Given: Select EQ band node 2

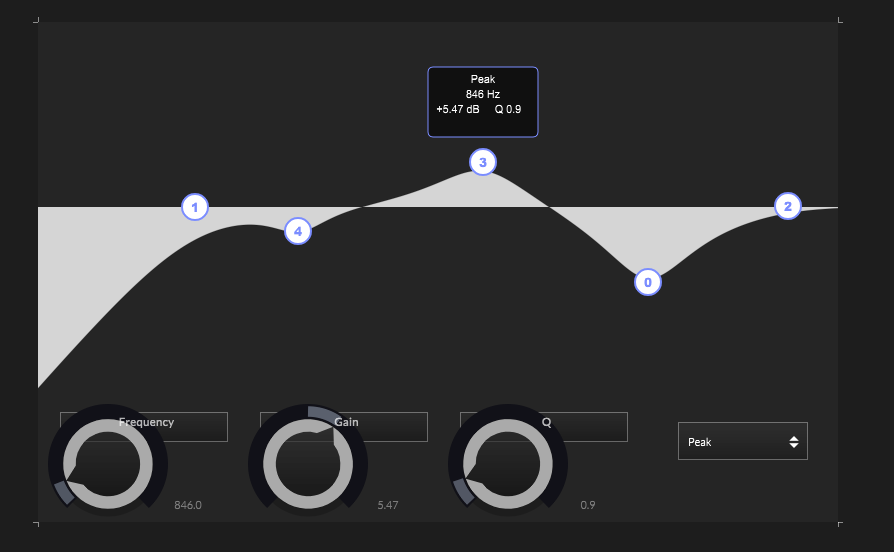Looking at the screenshot, I should [x=788, y=207].
